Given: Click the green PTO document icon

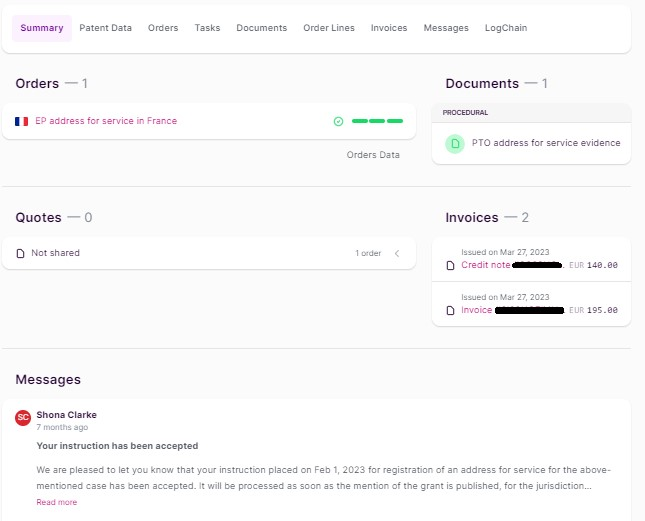Looking at the screenshot, I should point(454,144).
